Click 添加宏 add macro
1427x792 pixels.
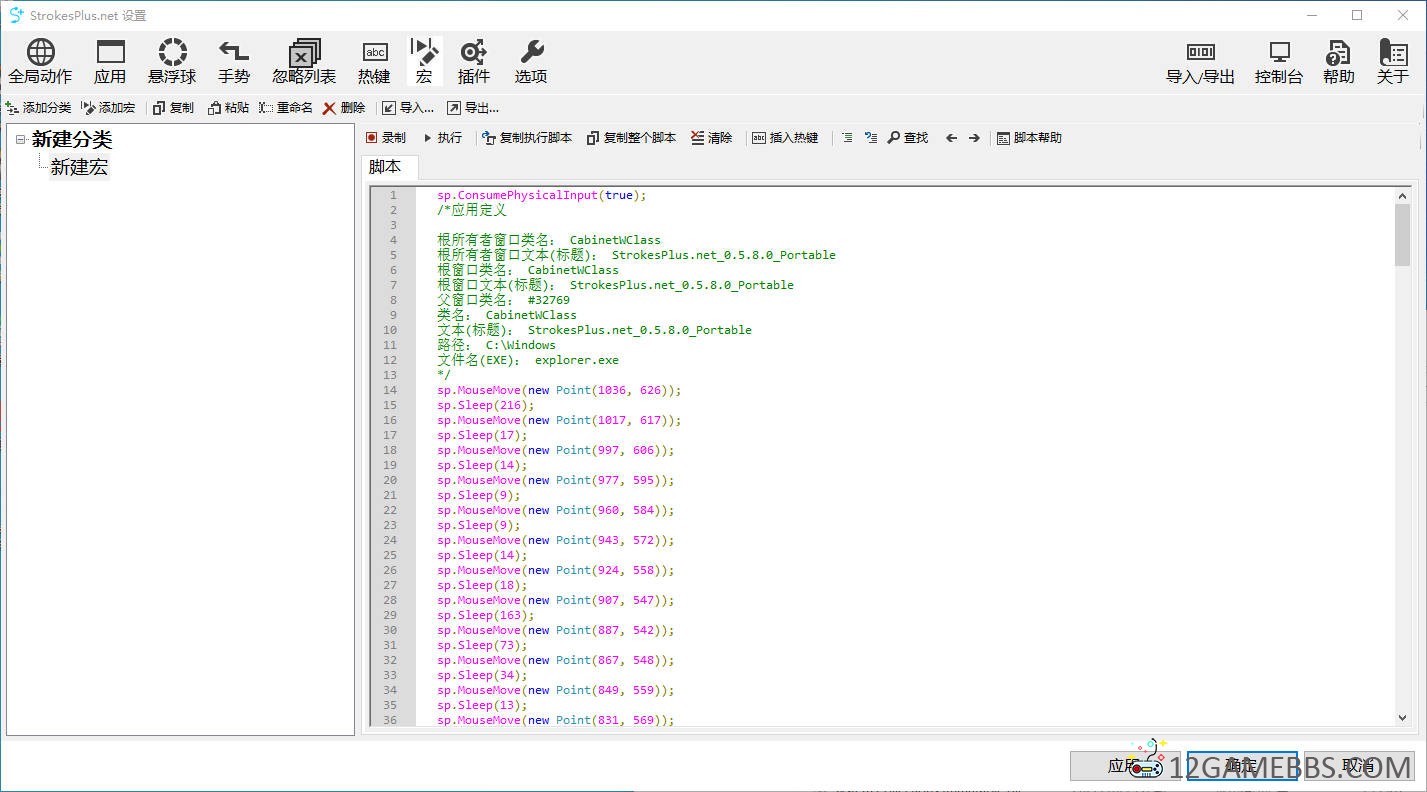tap(108, 108)
